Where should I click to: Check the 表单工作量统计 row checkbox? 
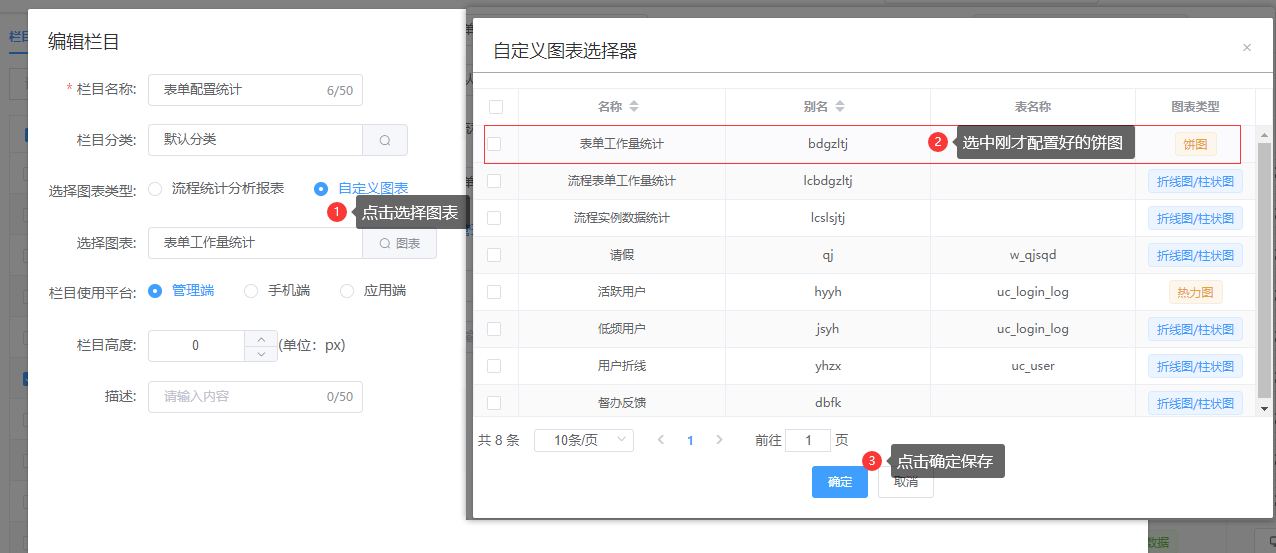coord(494,144)
